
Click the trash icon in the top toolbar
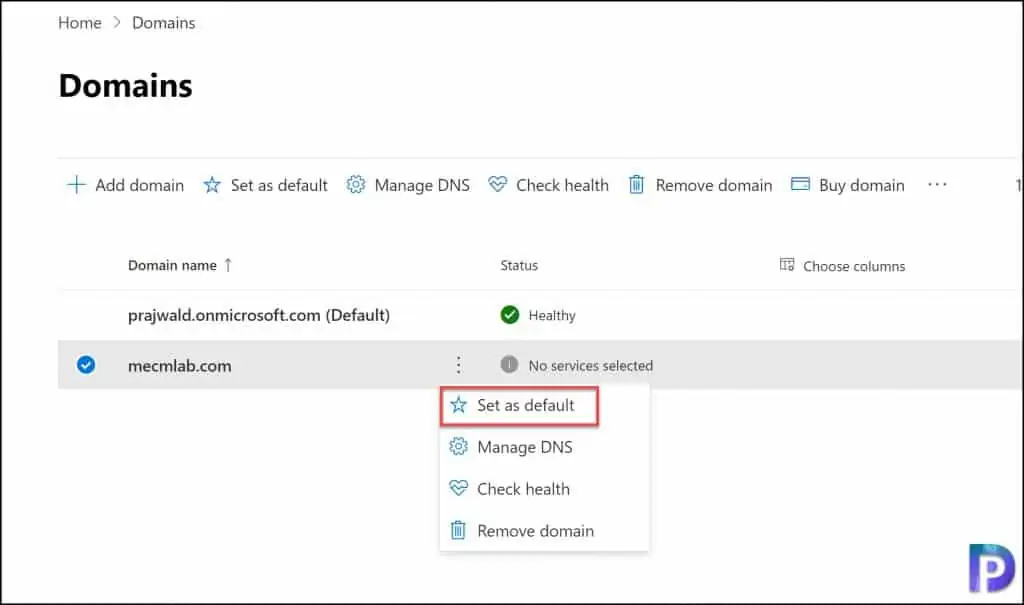[637, 185]
